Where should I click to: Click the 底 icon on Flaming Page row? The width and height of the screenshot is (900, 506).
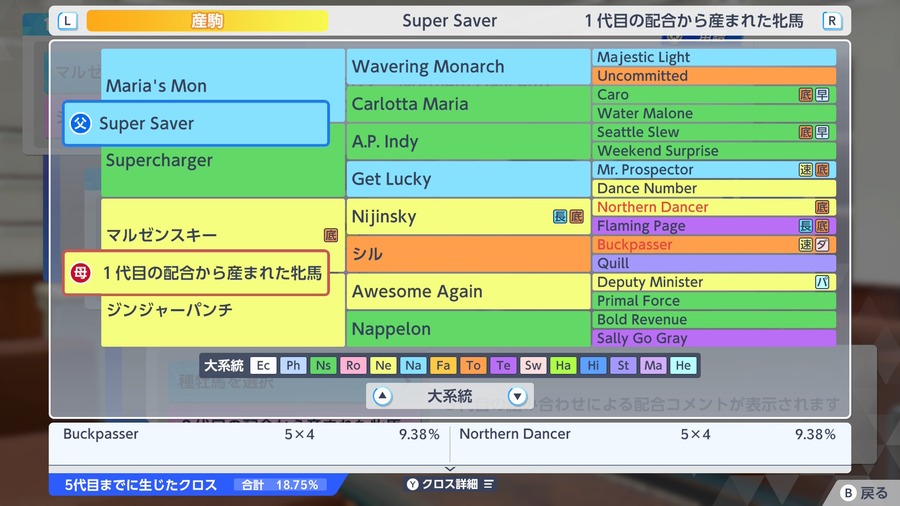click(x=822, y=226)
